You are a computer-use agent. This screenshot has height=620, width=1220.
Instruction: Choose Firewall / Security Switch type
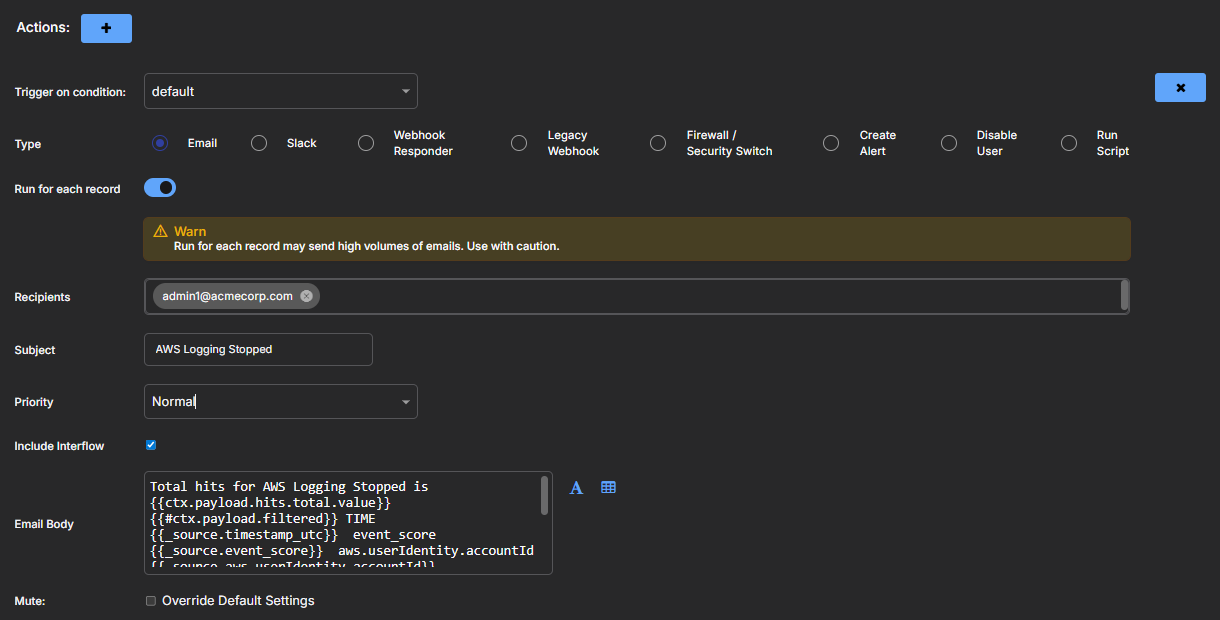click(658, 143)
